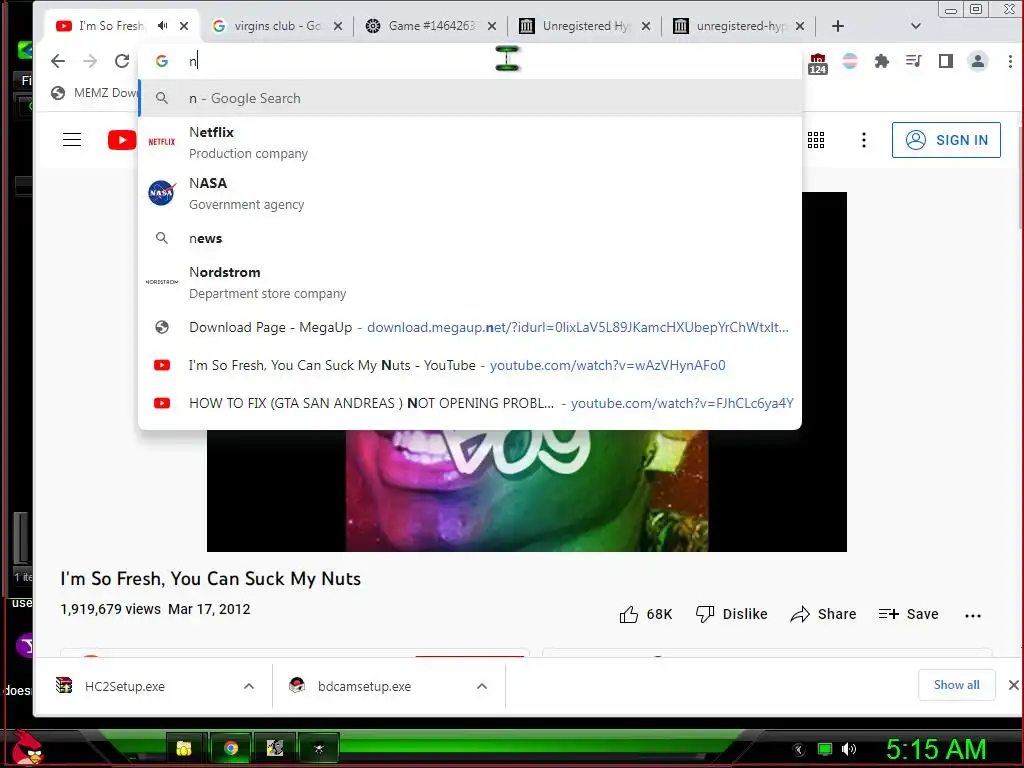The height and width of the screenshot is (768, 1024).
Task: Open the extension icon with the 124 badge
Action: (x=818, y=63)
